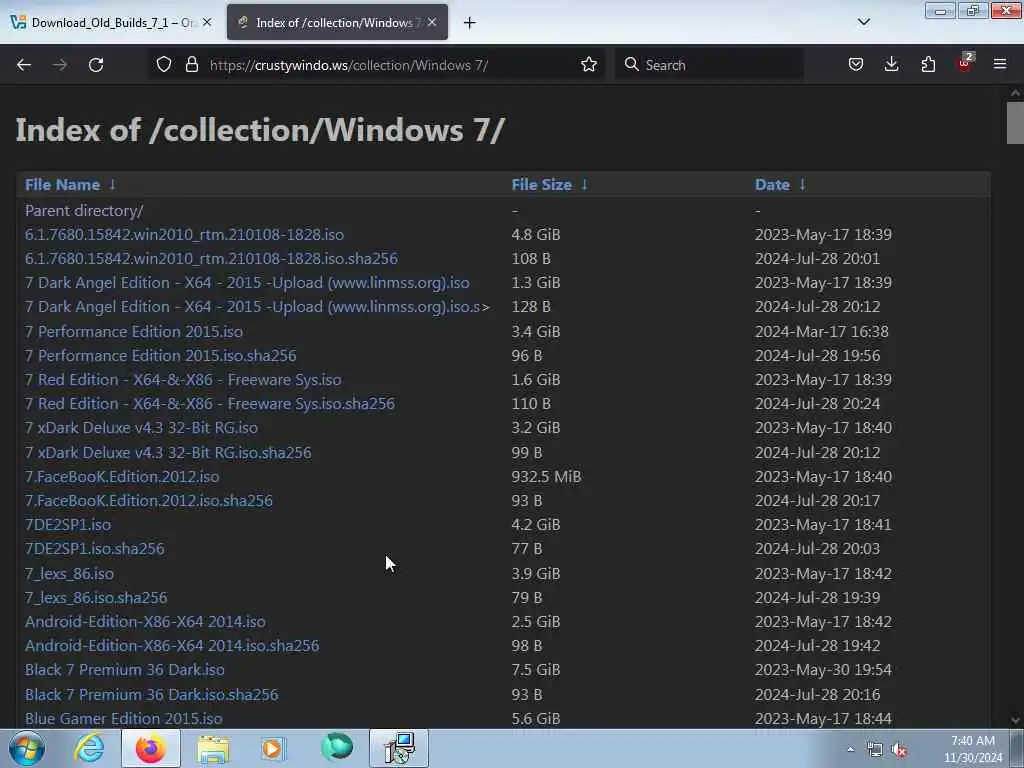Screen dimensions: 1024x768
Task: Click date 2024-Mar-17 16:38
Action: (822, 332)
